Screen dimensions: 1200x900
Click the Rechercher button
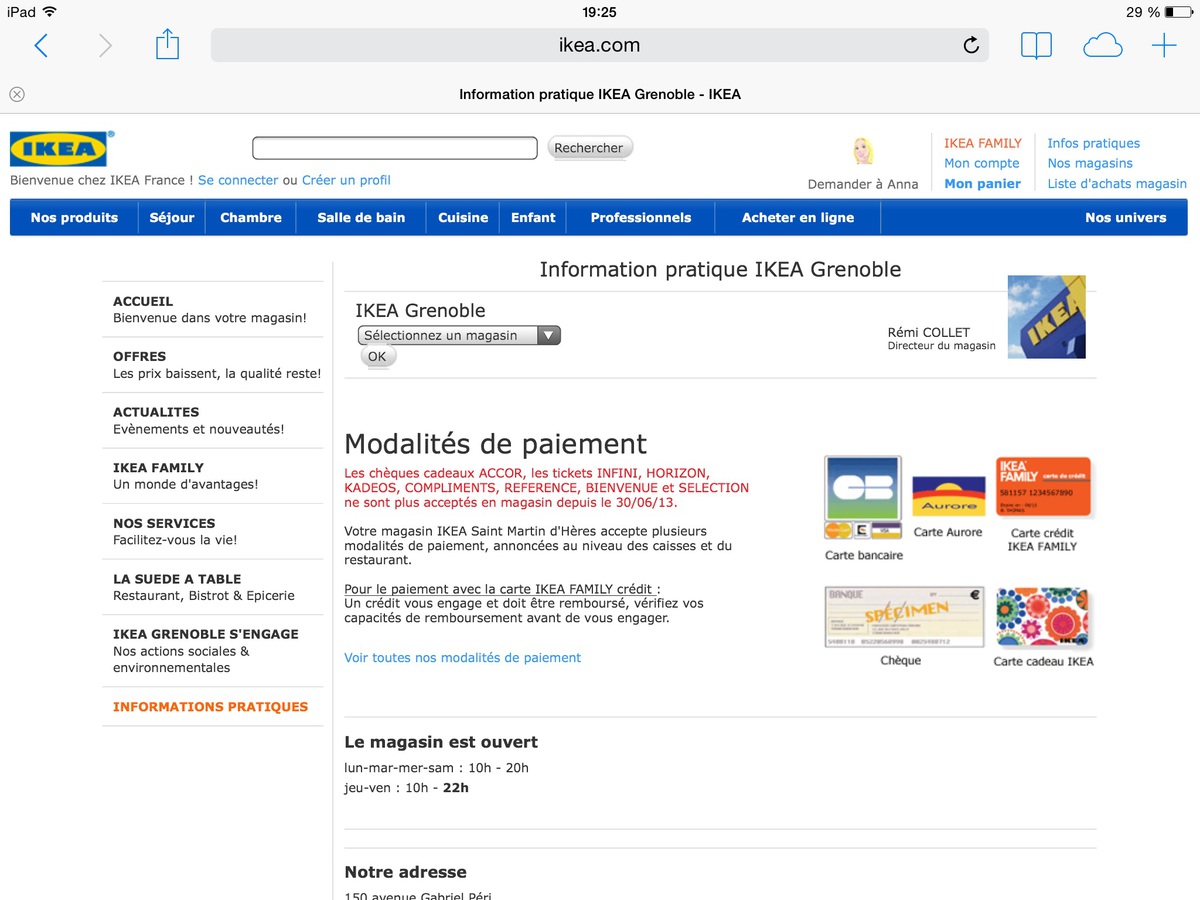(x=589, y=148)
